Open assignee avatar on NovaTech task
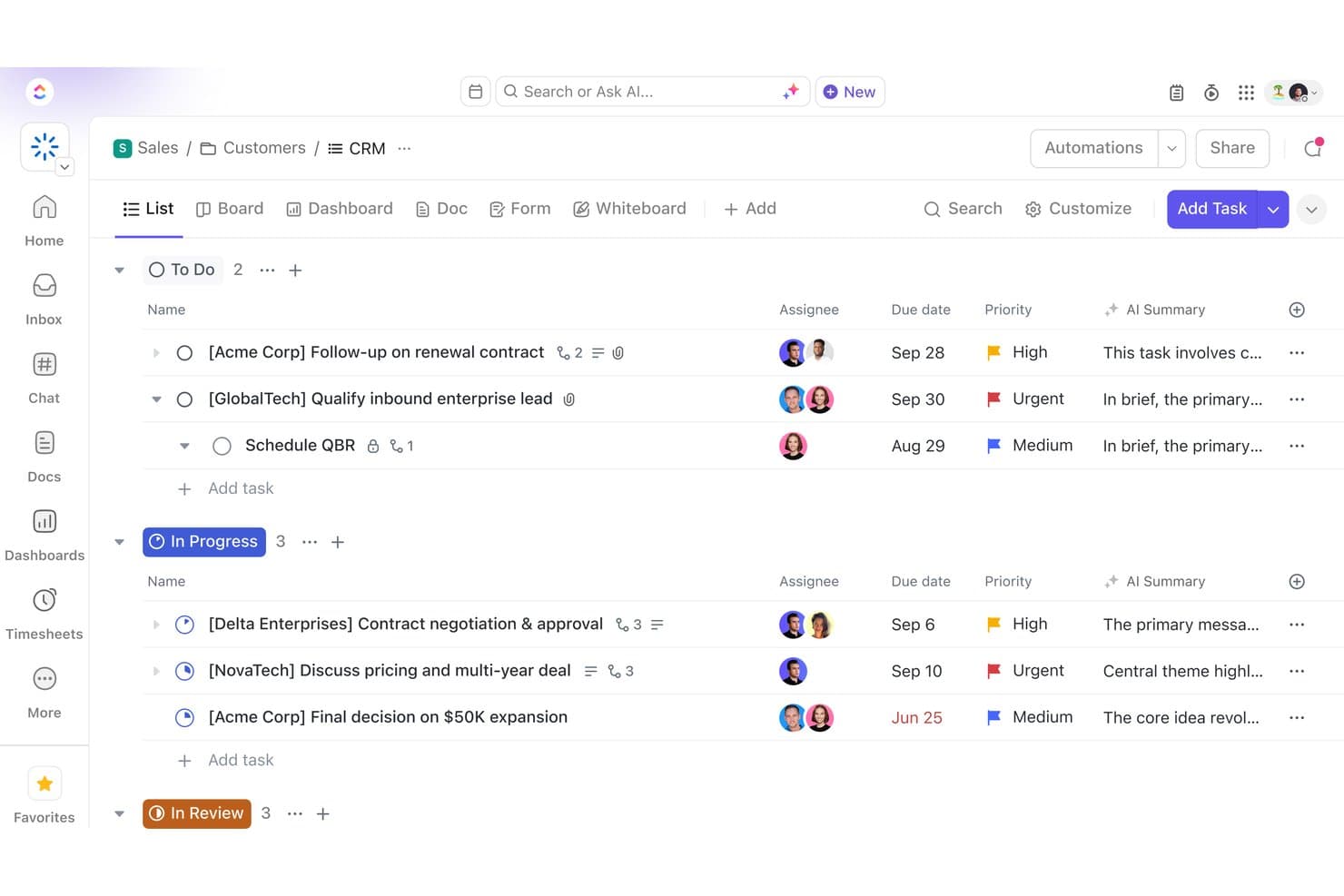The width and height of the screenshot is (1344, 896). pyautogui.click(x=793, y=671)
